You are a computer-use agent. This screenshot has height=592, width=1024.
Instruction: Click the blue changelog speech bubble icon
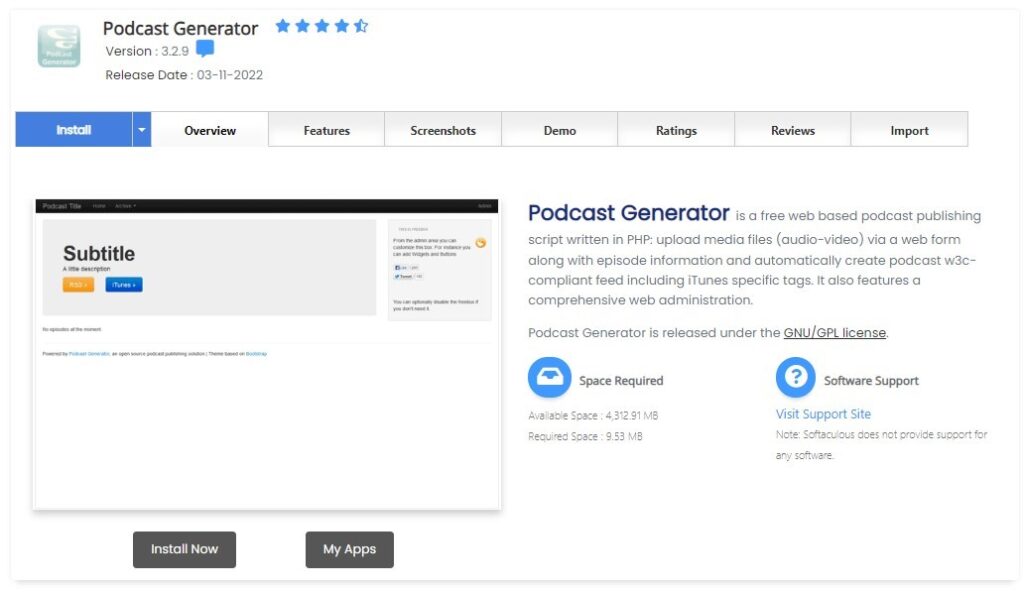click(205, 48)
